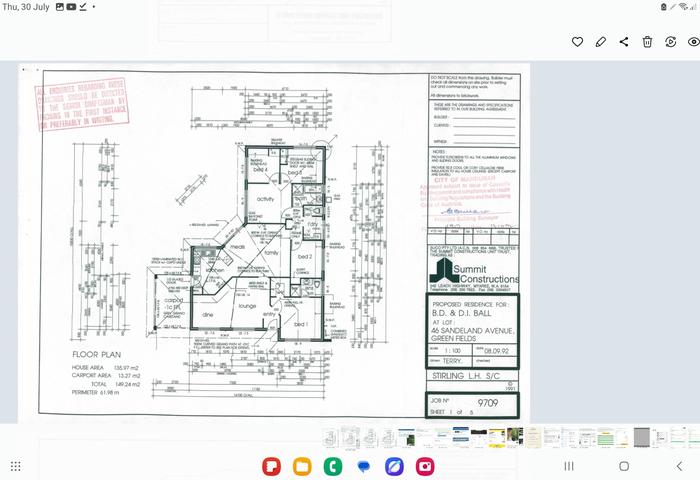Image resolution: width=700 pixels, height=480 pixels.
Task: Open the green Phone app
Action: 333,467
